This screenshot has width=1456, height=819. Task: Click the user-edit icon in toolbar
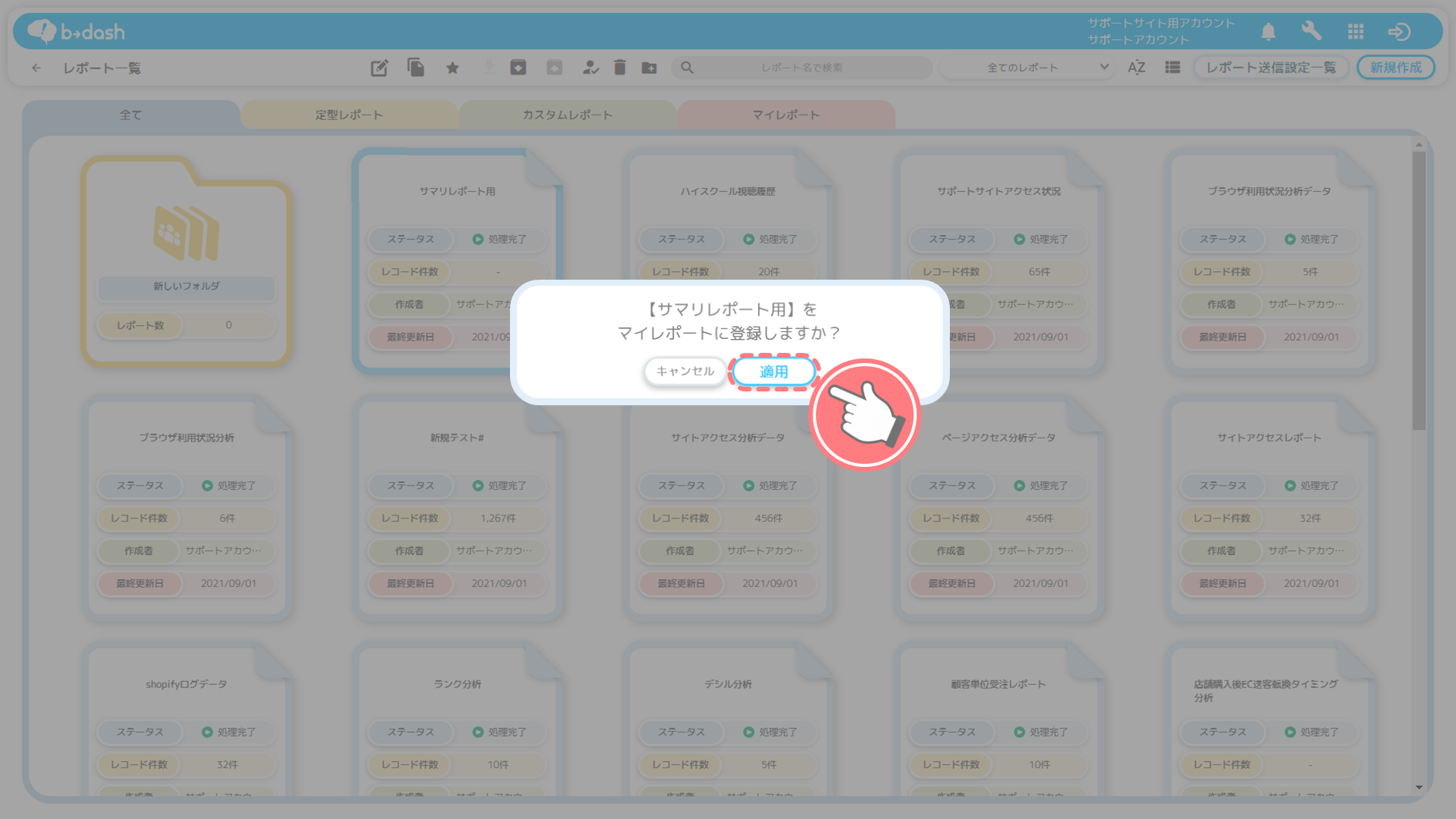[x=591, y=68]
